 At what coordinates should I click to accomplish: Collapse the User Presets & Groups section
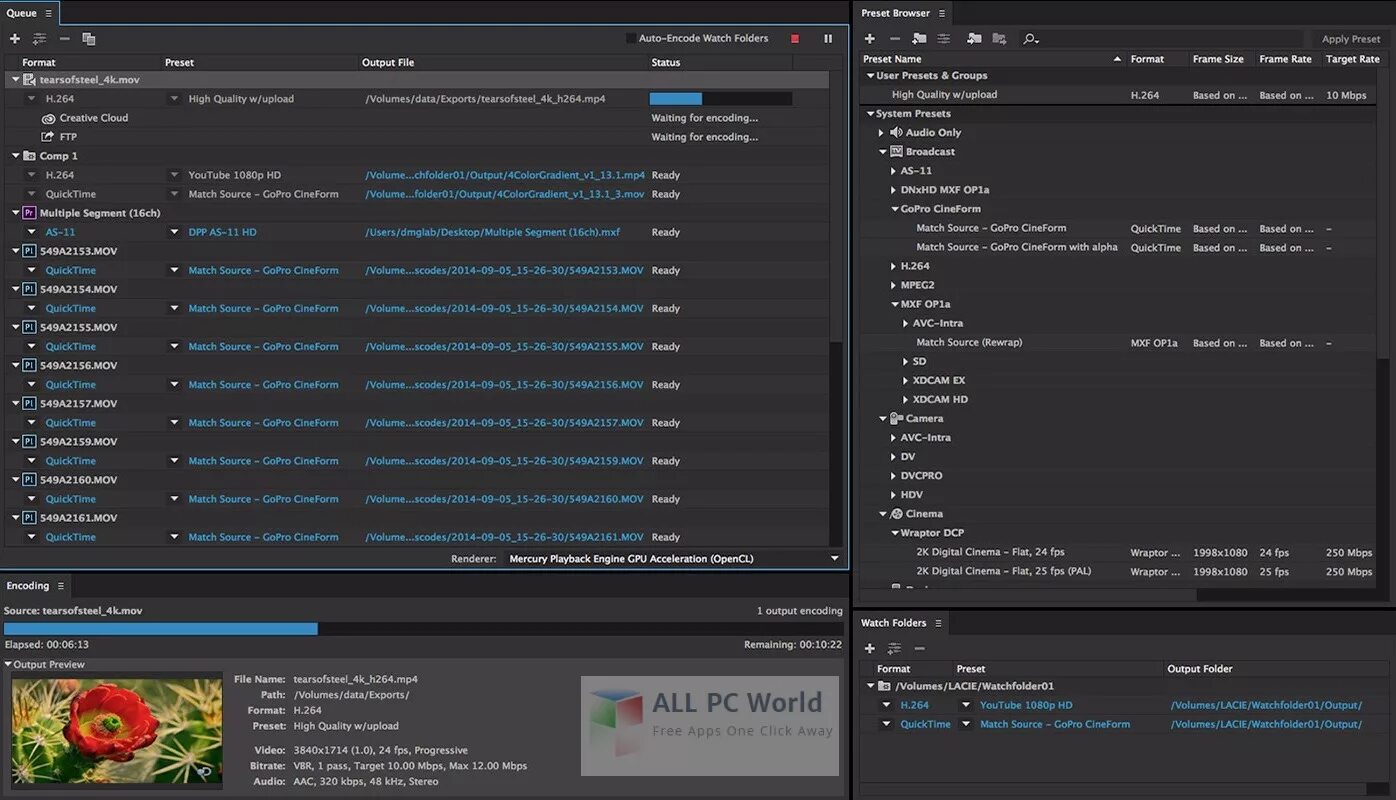(870, 76)
